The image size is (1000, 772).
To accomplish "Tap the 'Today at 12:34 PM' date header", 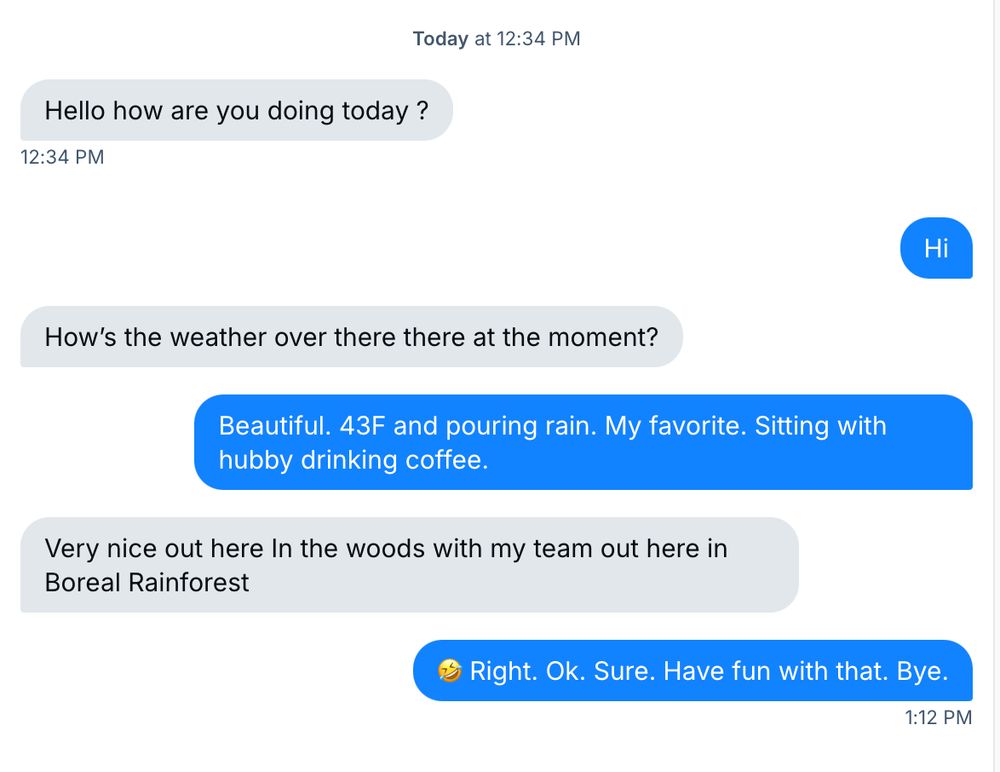I will (x=496, y=39).
